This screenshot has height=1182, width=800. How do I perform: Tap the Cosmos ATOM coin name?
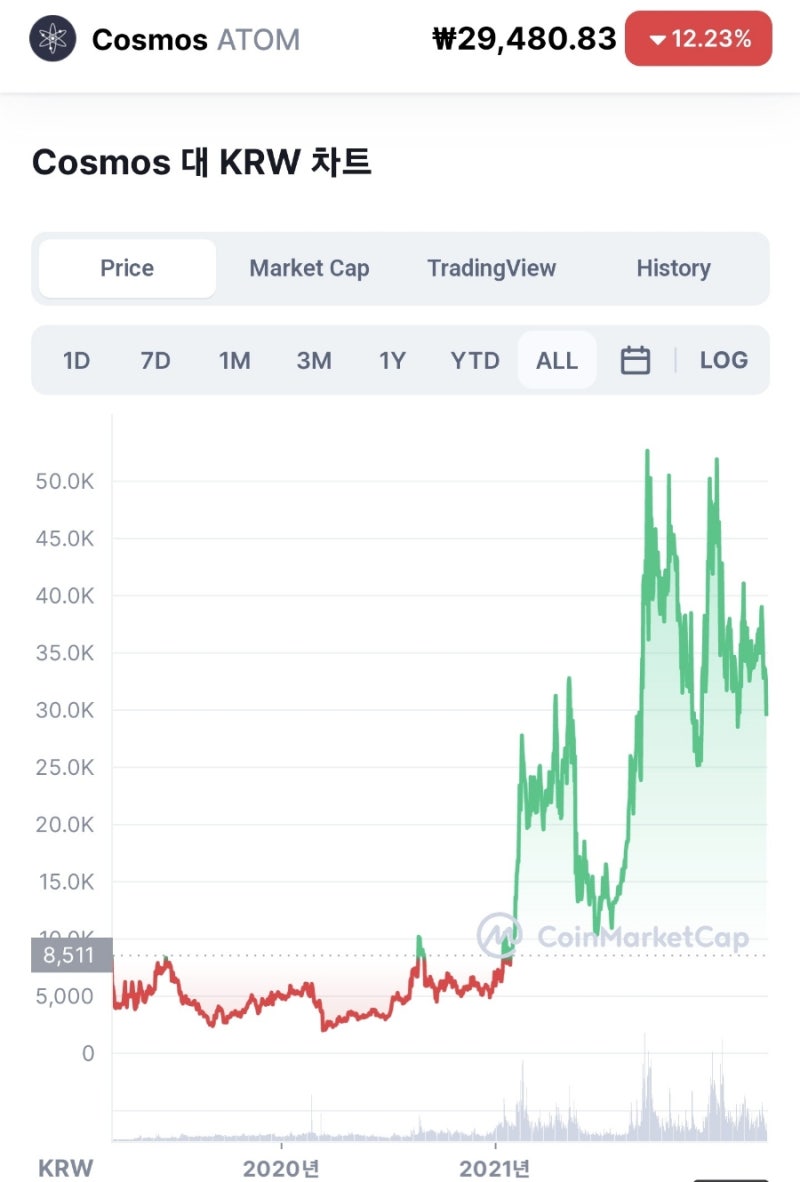195,40
